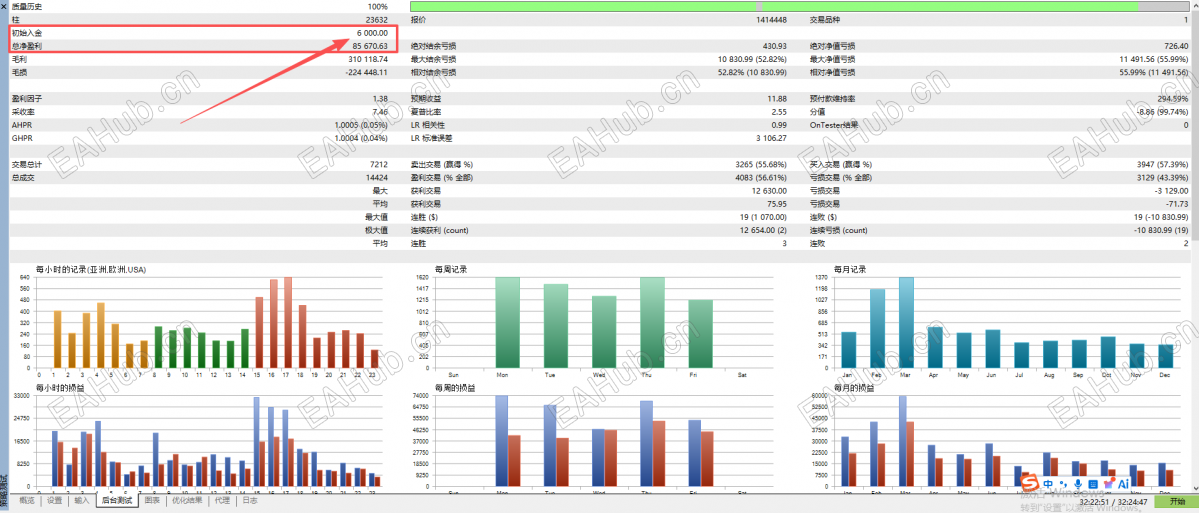Viewport: 1199px width, 513px height.
Task: Click the 质量历史 value 100%
Action: (x=379, y=6)
